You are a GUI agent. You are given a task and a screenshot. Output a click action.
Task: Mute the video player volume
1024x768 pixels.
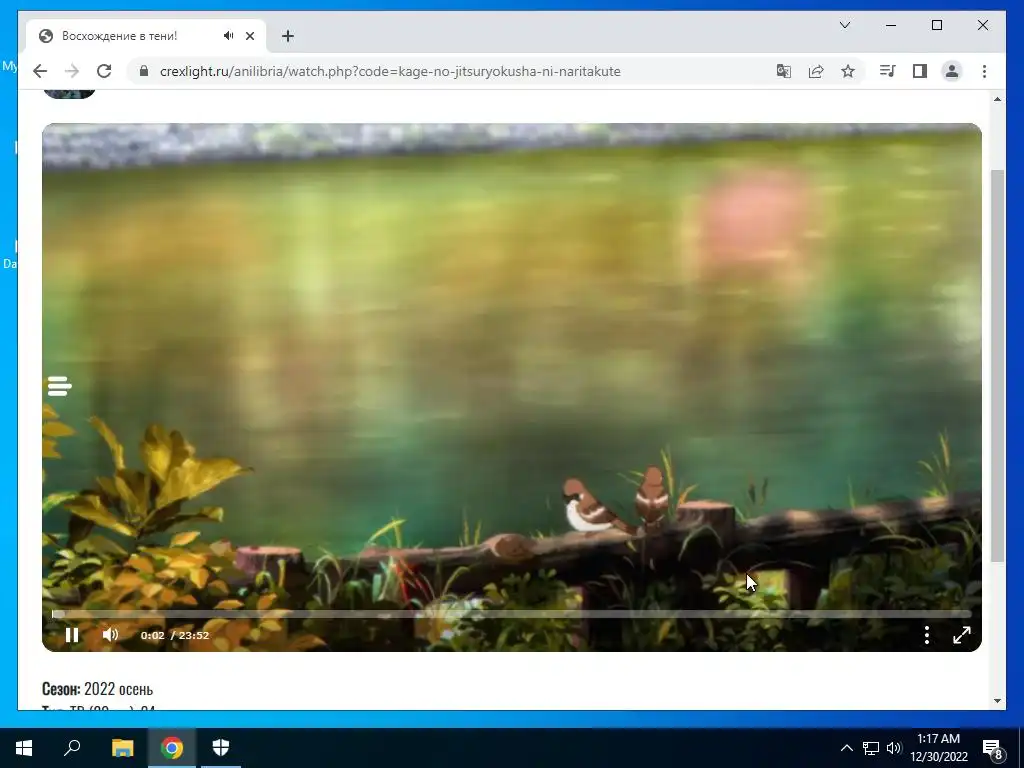[x=110, y=635]
